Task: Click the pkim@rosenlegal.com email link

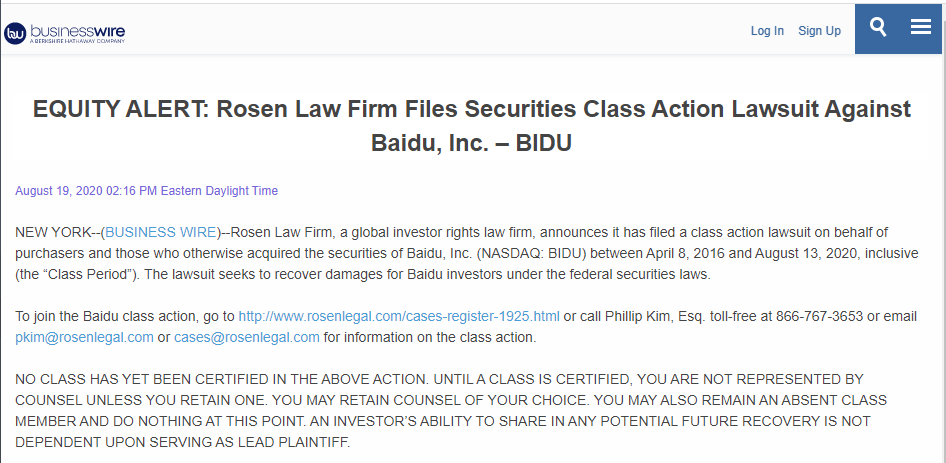Action: (84, 337)
